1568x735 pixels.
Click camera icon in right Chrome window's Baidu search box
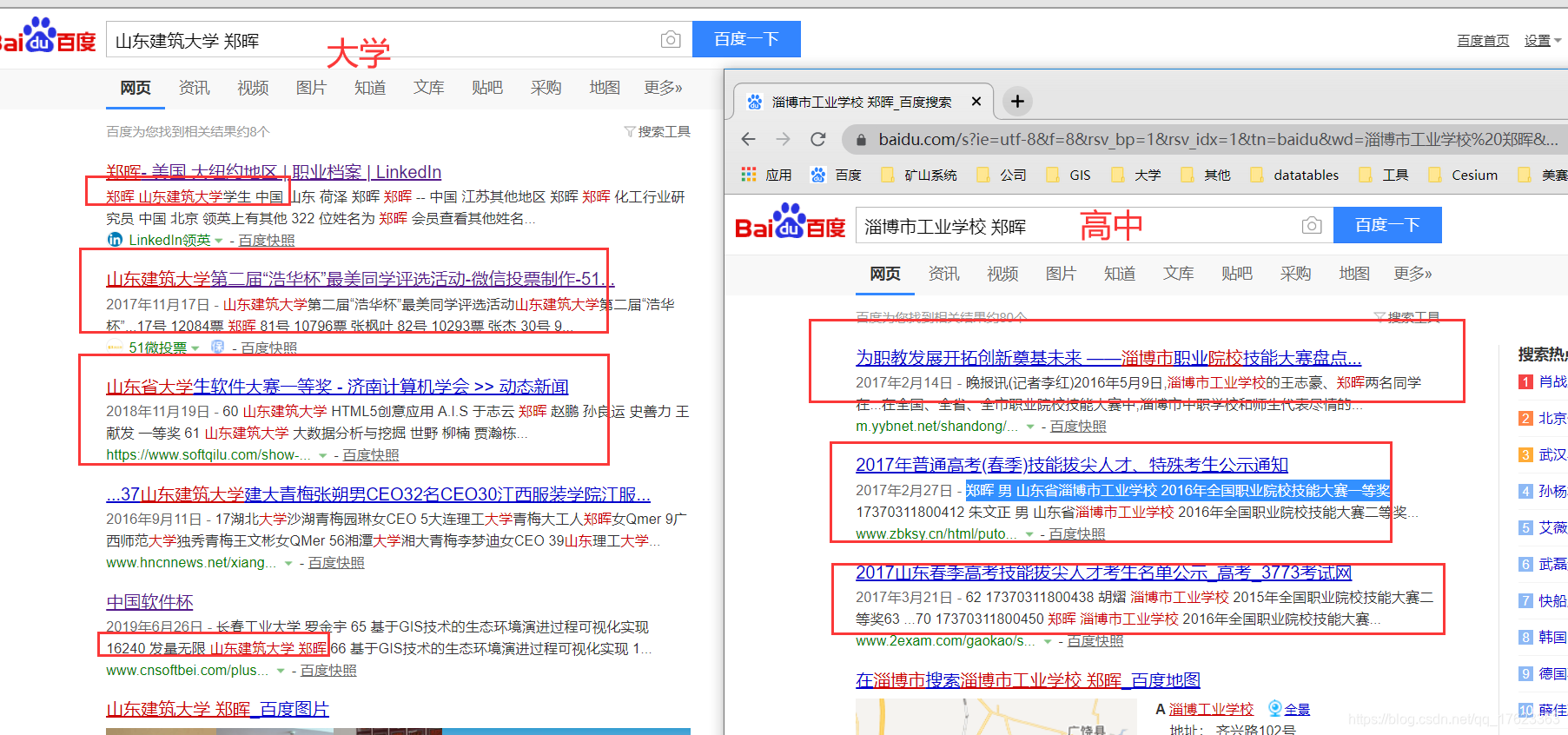click(x=1312, y=225)
